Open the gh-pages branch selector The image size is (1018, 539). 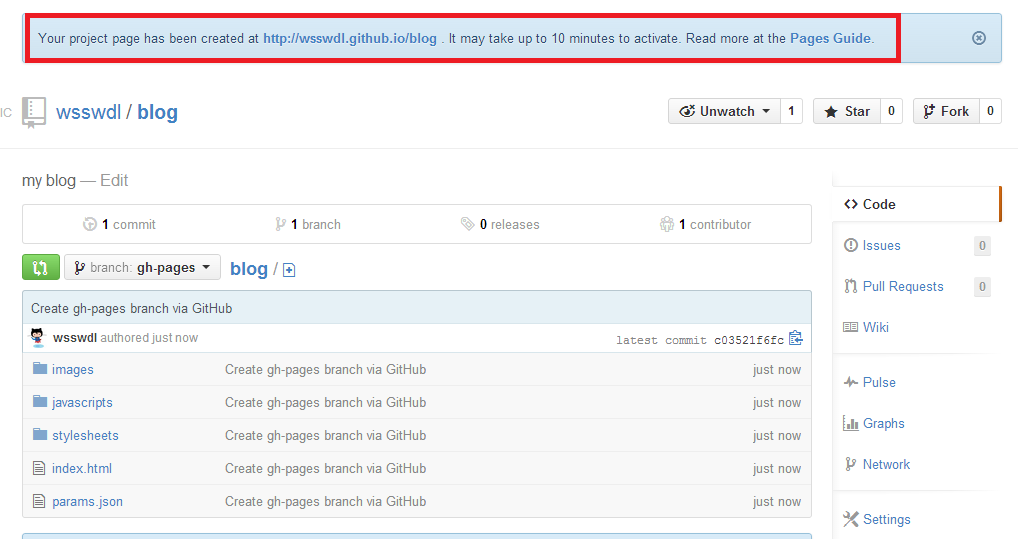143,268
